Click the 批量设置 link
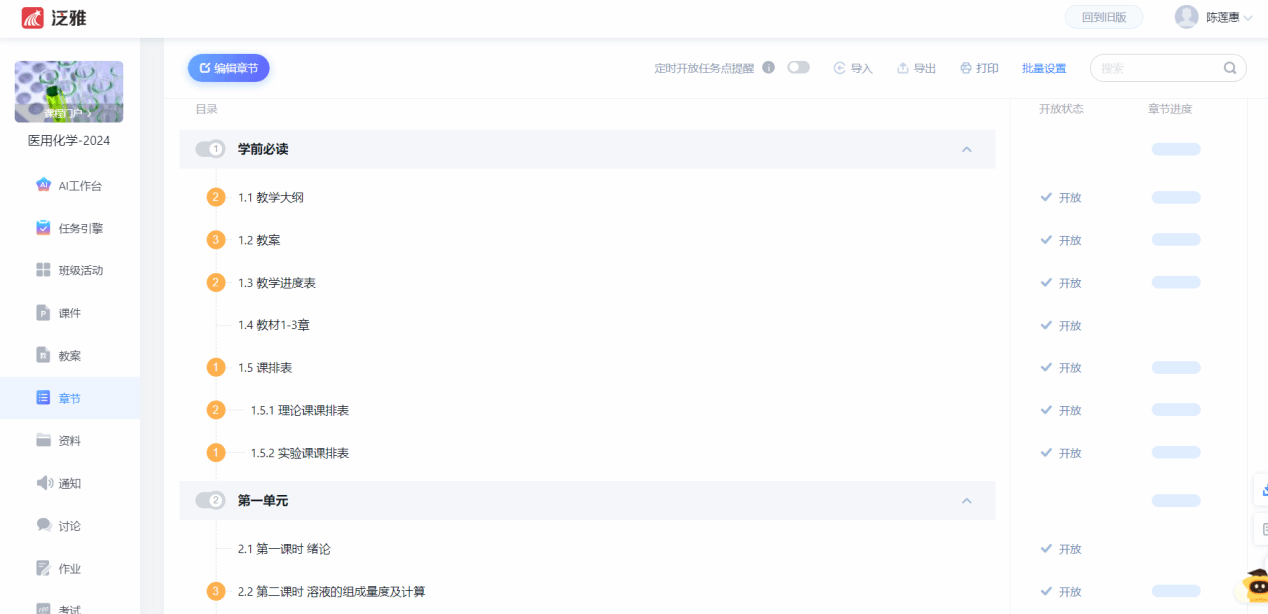1268x614 pixels. click(x=1043, y=69)
